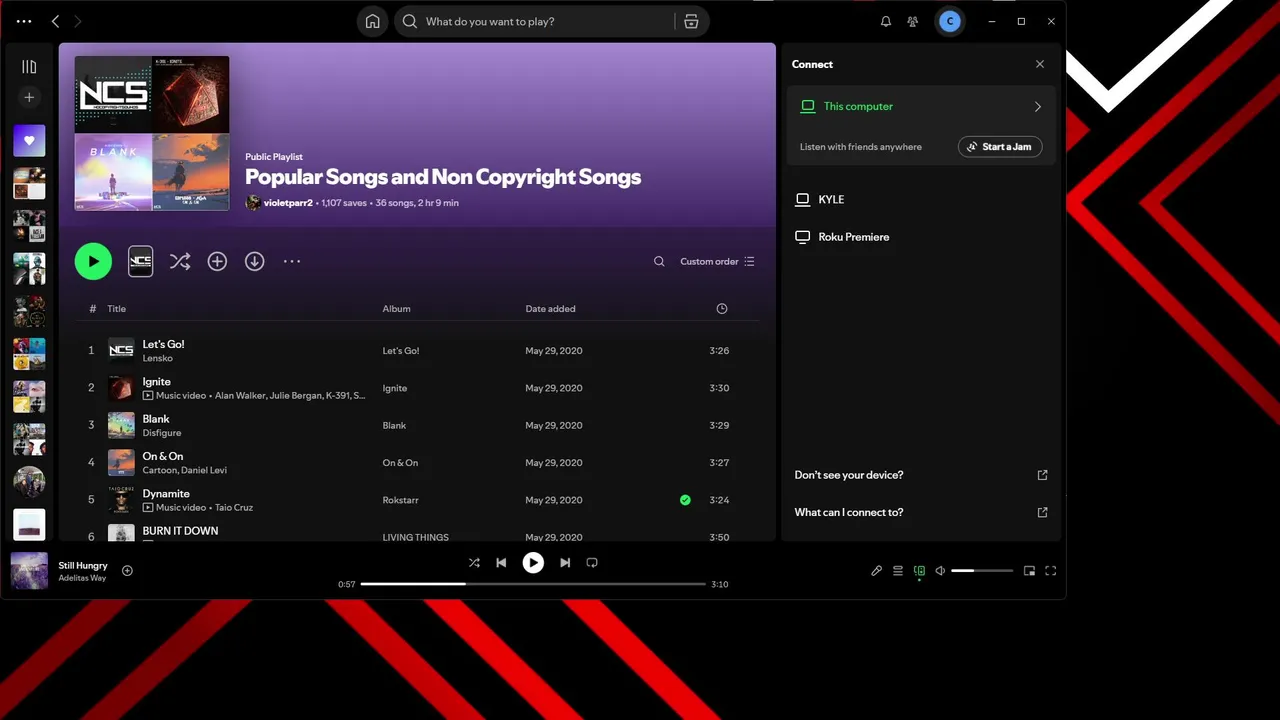The image size is (1280, 720).
Task: Open the 'Blank' album link
Action: coord(394,425)
